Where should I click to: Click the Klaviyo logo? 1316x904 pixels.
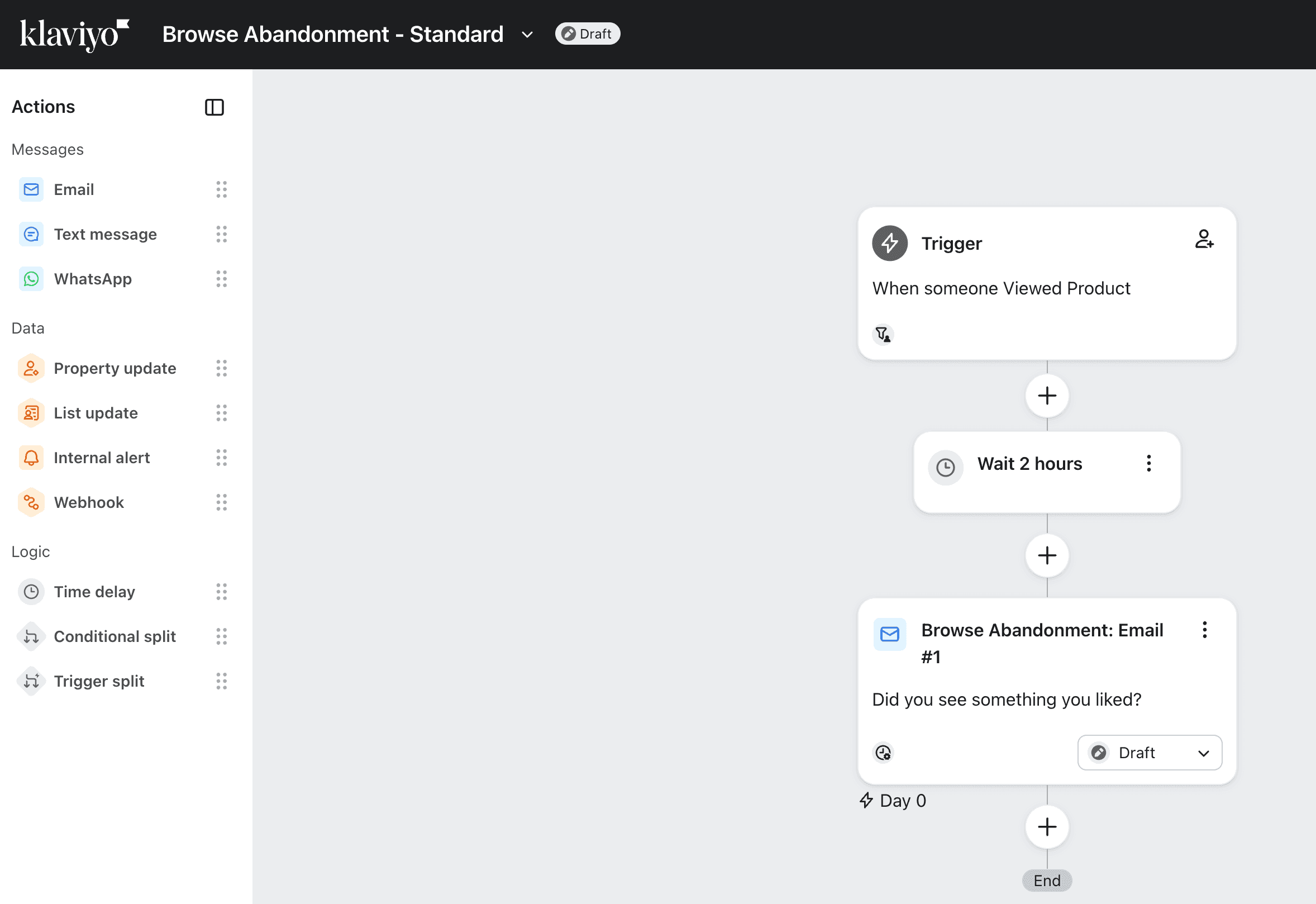point(75,35)
